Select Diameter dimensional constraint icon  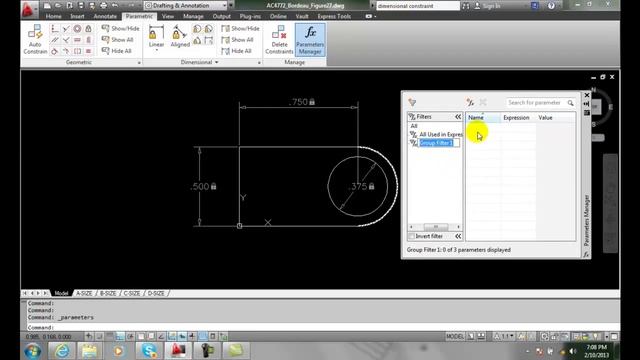[x=209, y=29]
